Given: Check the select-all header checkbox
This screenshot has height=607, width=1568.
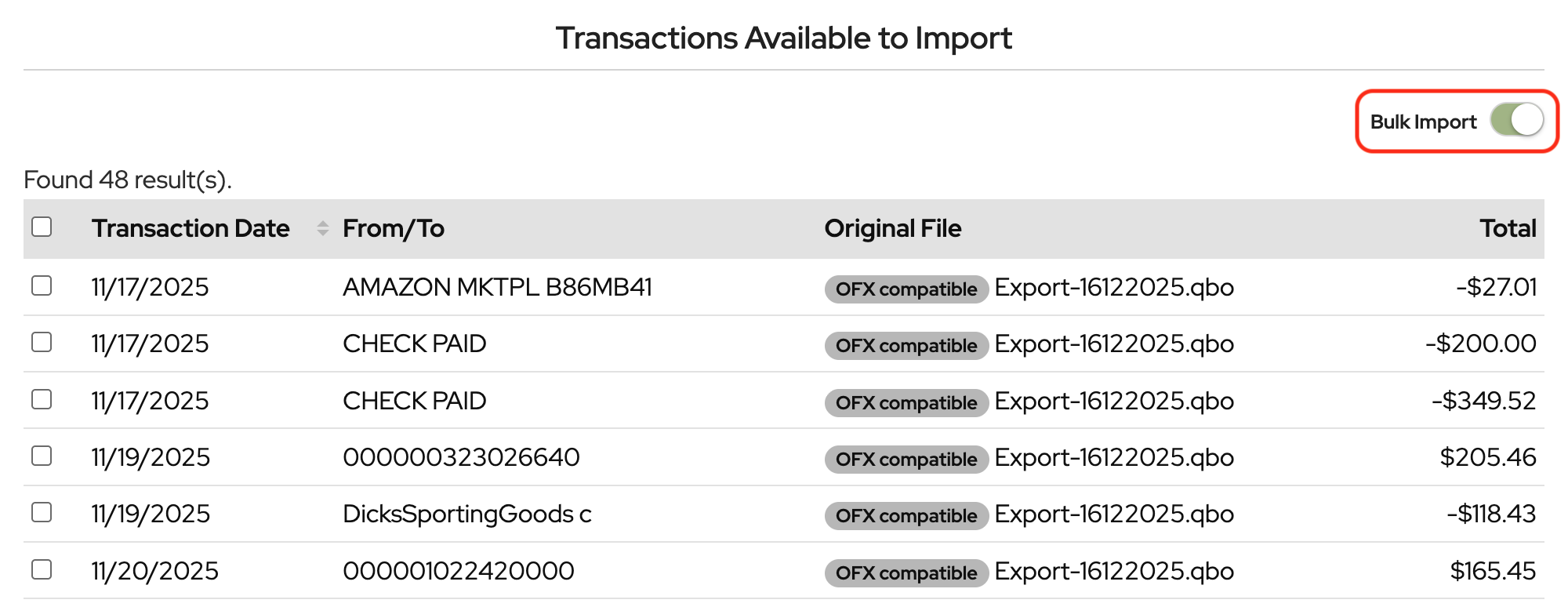Looking at the screenshot, I should pyautogui.click(x=42, y=227).
